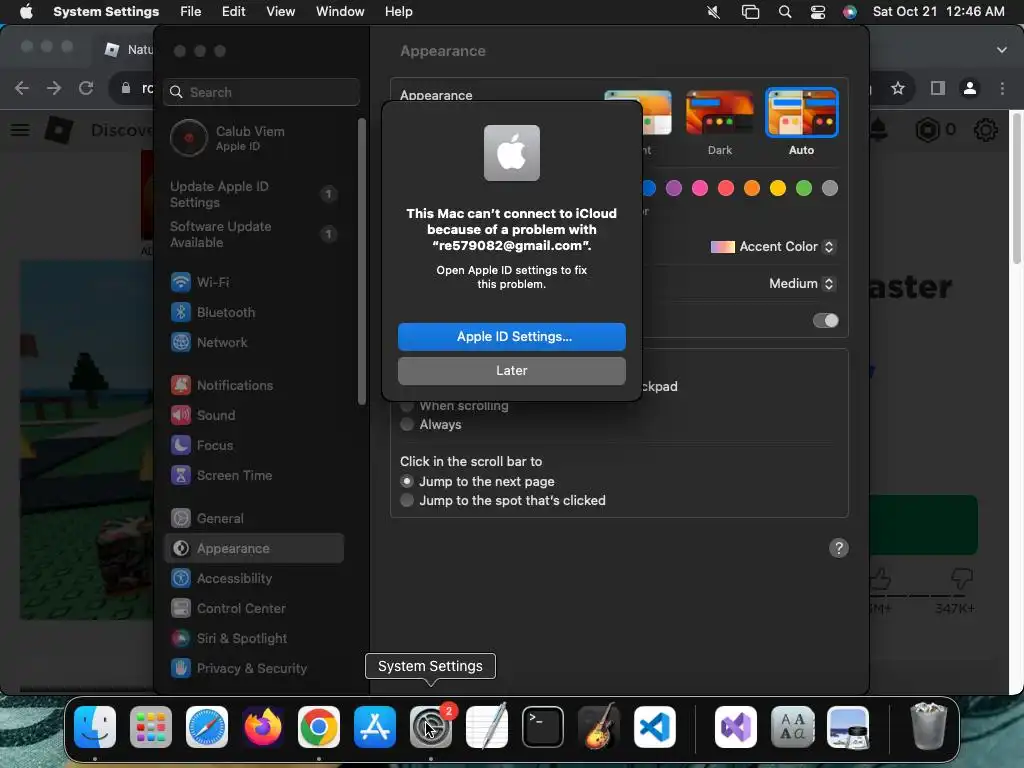Launch Safari from the Dock
The height and width of the screenshot is (768, 1024).
tap(207, 727)
